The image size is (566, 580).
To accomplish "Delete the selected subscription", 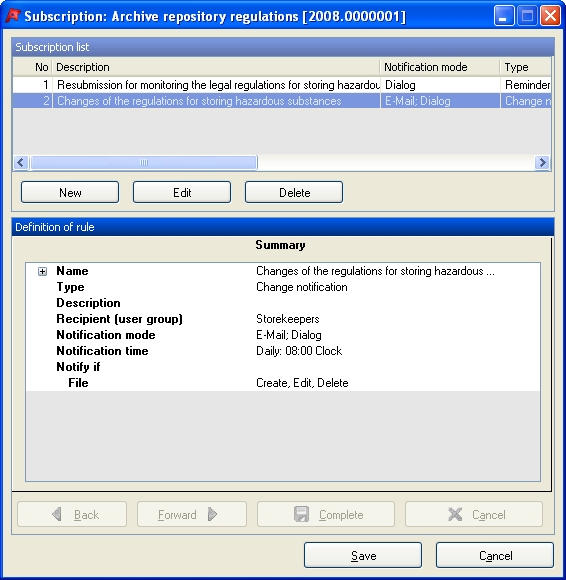I will pos(294,192).
